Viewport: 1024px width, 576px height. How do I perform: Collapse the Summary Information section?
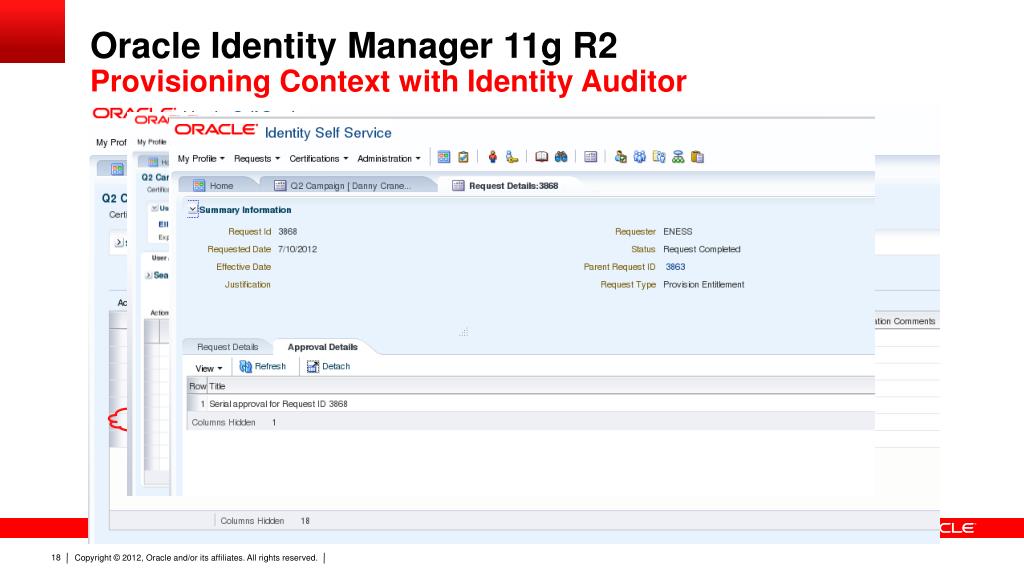point(193,209)
